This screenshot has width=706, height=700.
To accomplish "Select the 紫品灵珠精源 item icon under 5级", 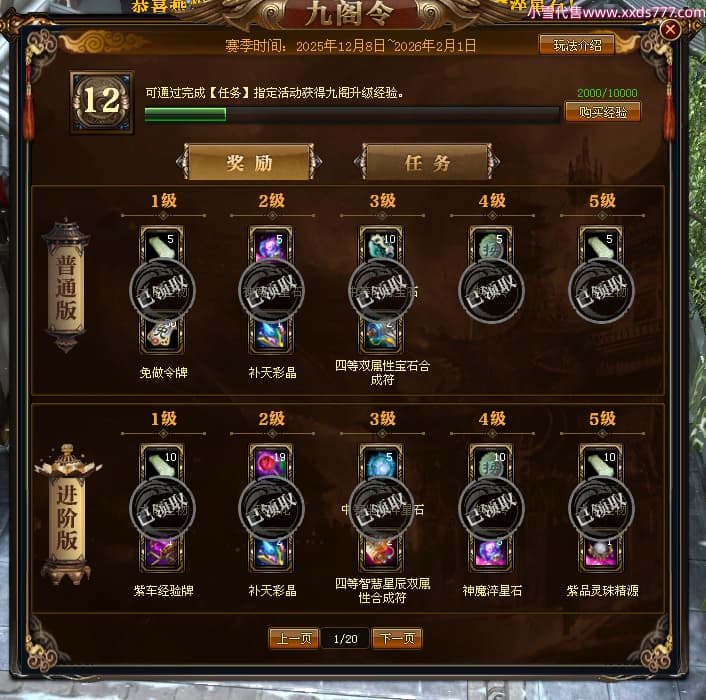I will (601, 553).
